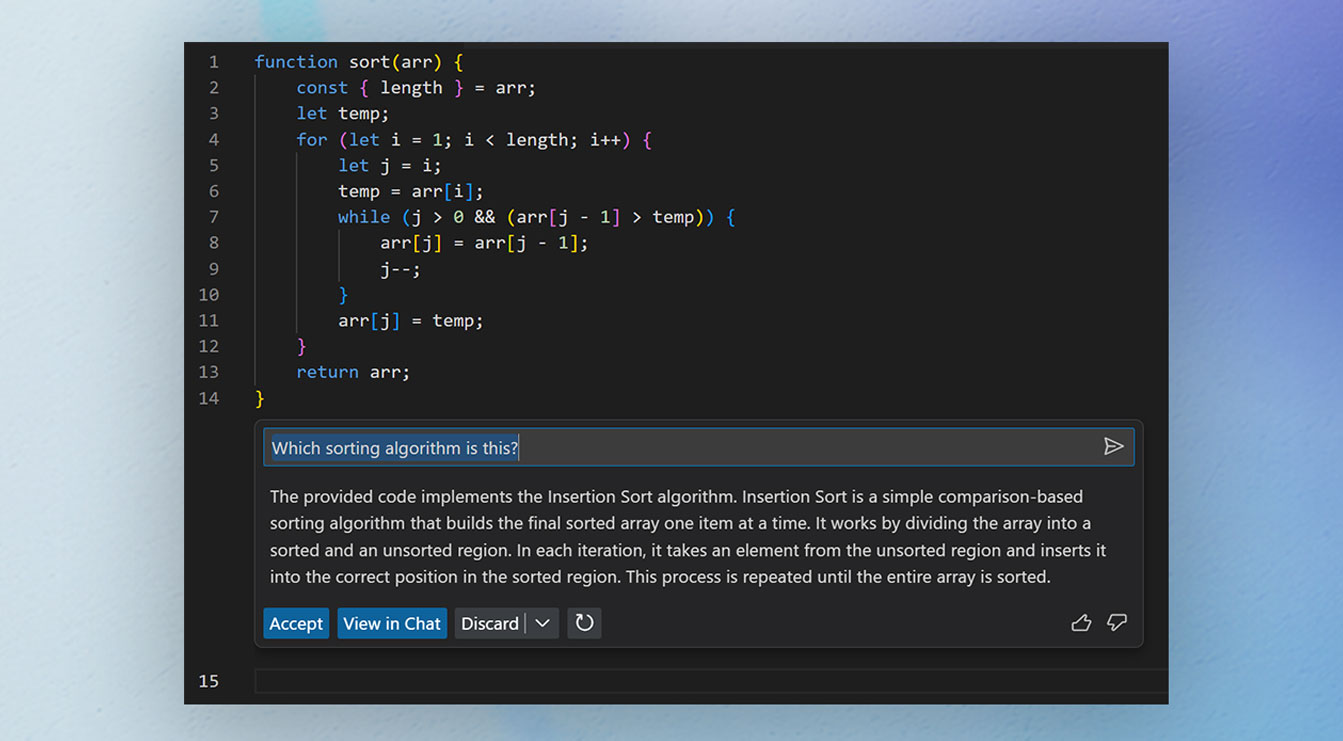This screenshot has height=741, width=1343.
Task: Place cursor on empty editor line 15
Action: tap(710, 681)
